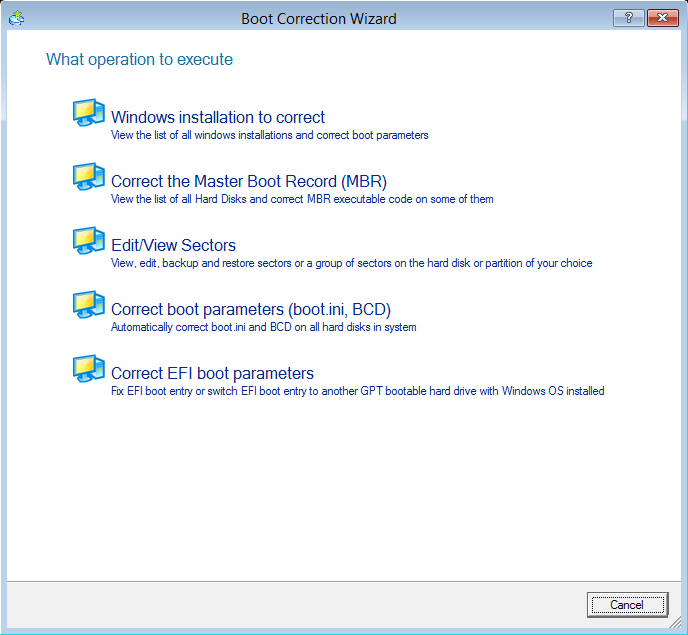
Task: Click the computer icon next to Correct boot parameters (boot.ini, BCD)
Action: (89, 305)
